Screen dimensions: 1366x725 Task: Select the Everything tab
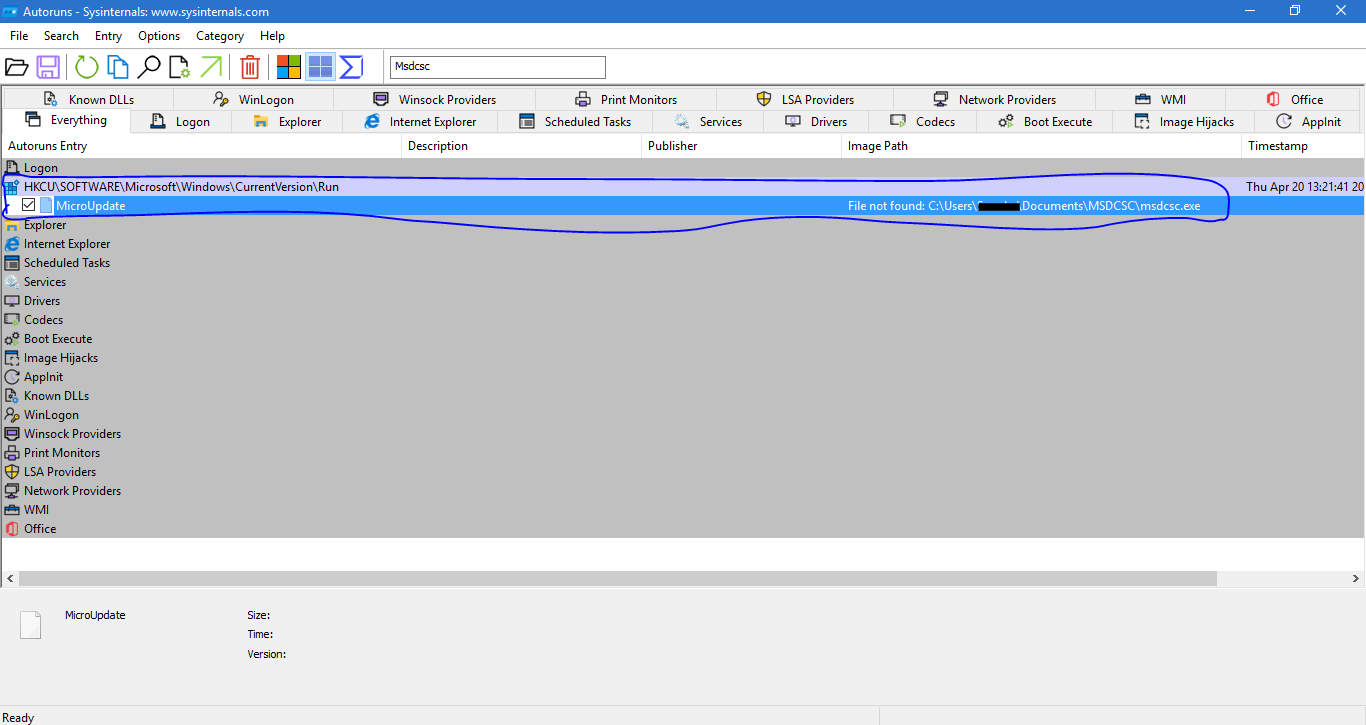67,120
